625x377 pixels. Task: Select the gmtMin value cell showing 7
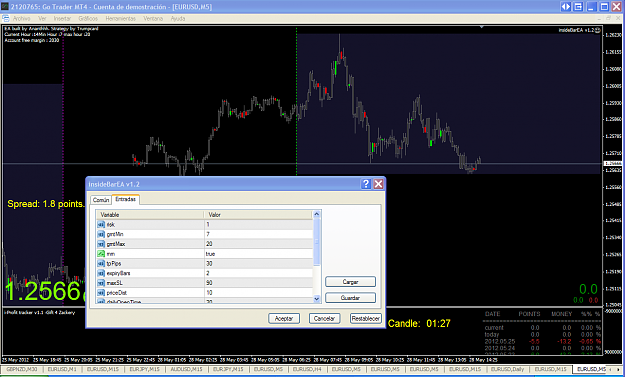(x=258, y=234)
